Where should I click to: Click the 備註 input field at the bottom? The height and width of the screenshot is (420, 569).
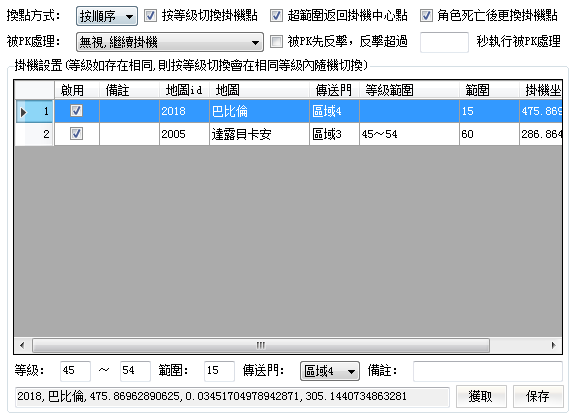tap(488, 371)
